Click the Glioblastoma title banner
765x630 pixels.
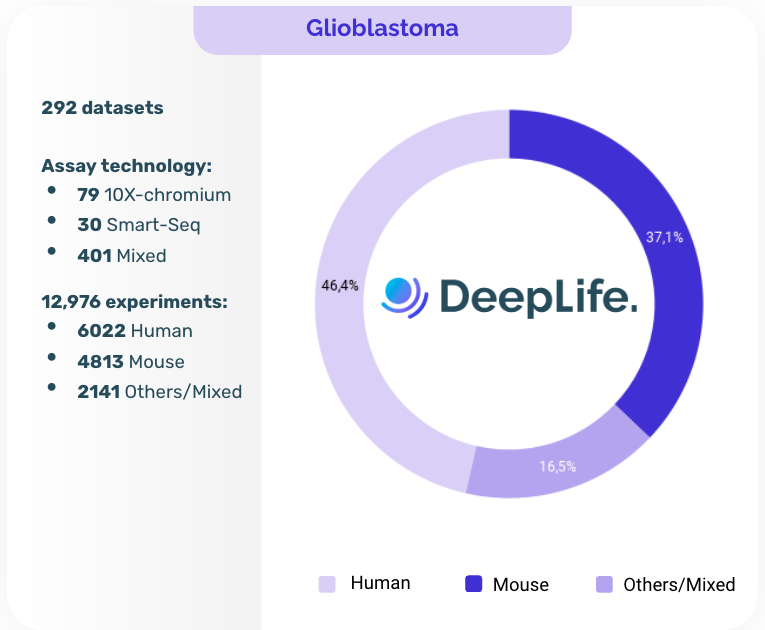click(382, 29)
